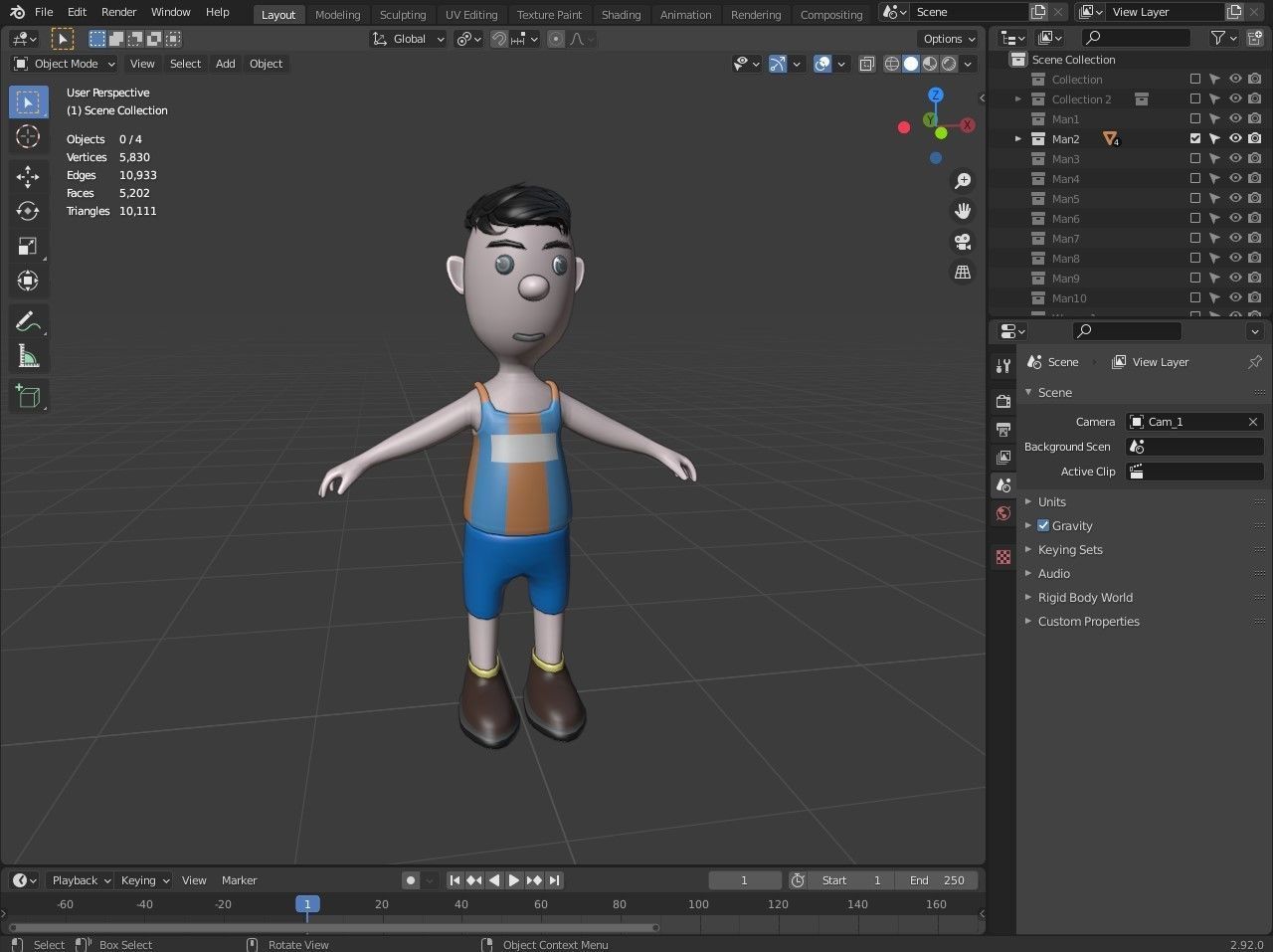Clear the Cam_1 camera field
This screenshot has width=1273, height=952.
click(1253, 422)
